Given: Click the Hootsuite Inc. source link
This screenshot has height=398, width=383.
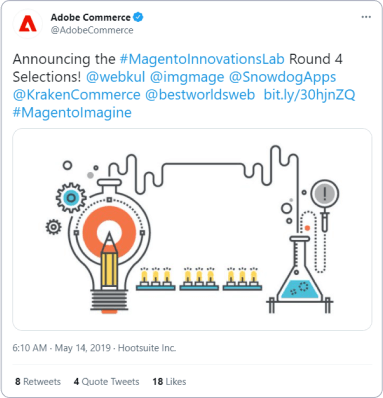Looking at the screenshot, I should click(x=147, y=348).
